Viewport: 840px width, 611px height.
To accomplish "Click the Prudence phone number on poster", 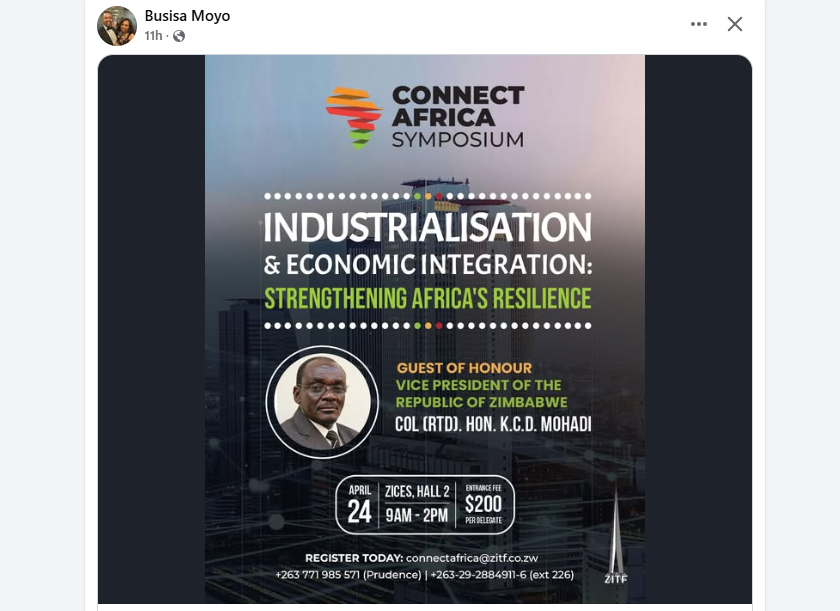I will coord(347,574).
